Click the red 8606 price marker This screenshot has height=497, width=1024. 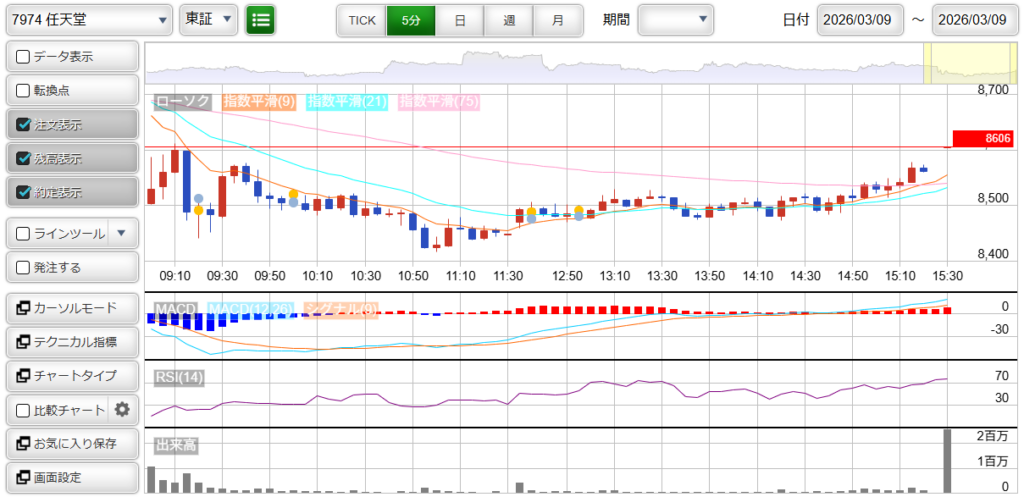point(983,139)
